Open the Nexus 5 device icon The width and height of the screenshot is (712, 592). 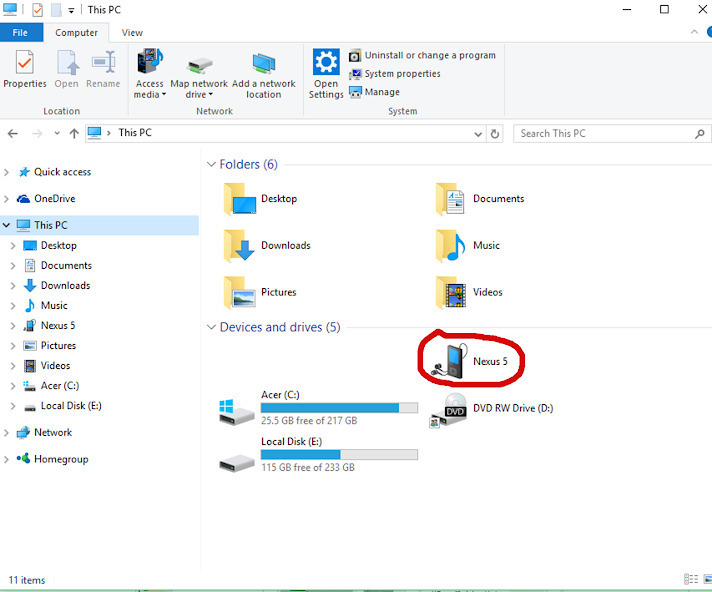pos(447,361)
